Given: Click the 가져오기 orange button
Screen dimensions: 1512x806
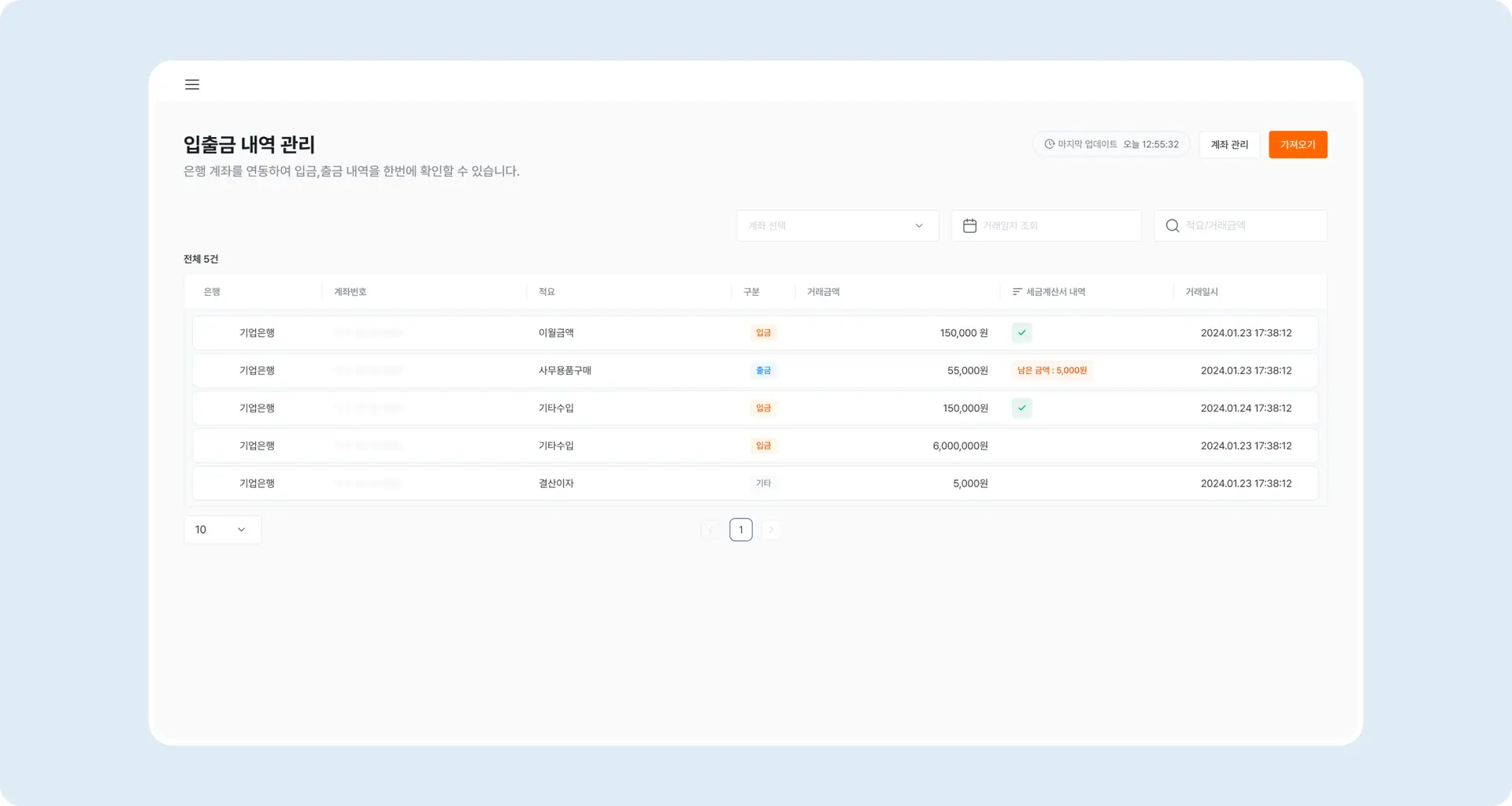Looking at the screenshot, I should click(1297, 145).
